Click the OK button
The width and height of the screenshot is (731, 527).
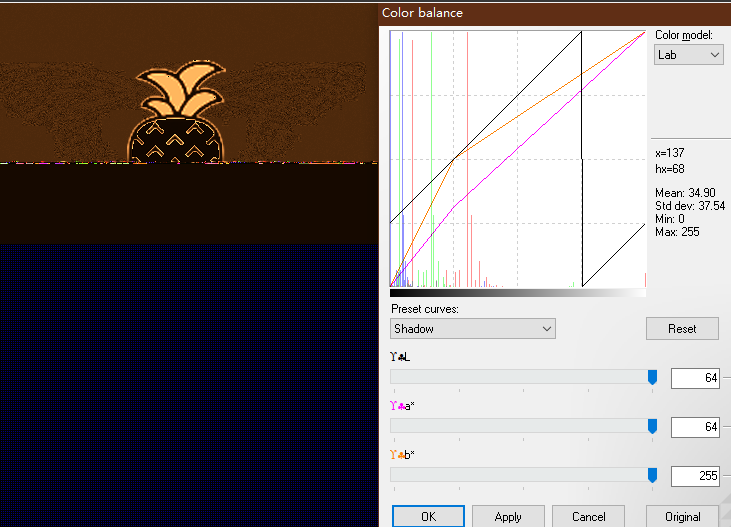pos(428,516)
